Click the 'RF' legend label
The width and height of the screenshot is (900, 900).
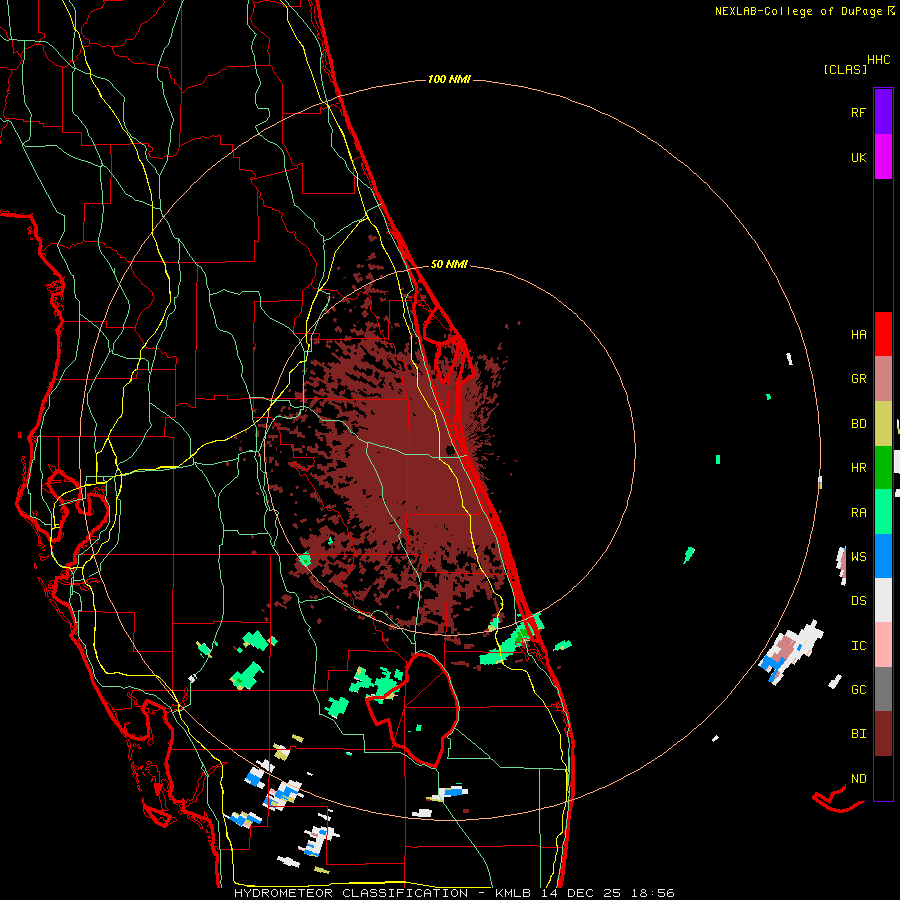click(859, 112)
